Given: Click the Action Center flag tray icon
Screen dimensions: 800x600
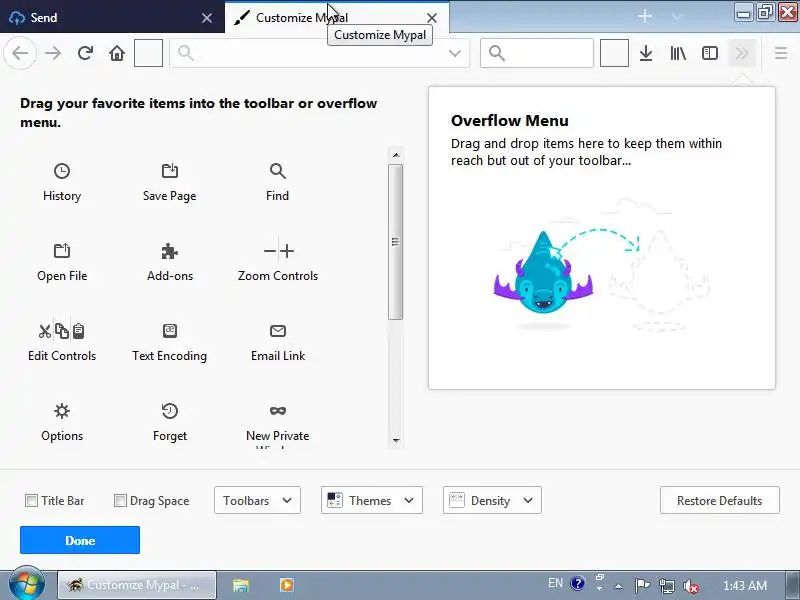Looking at the screenshot, I should 642,585.
